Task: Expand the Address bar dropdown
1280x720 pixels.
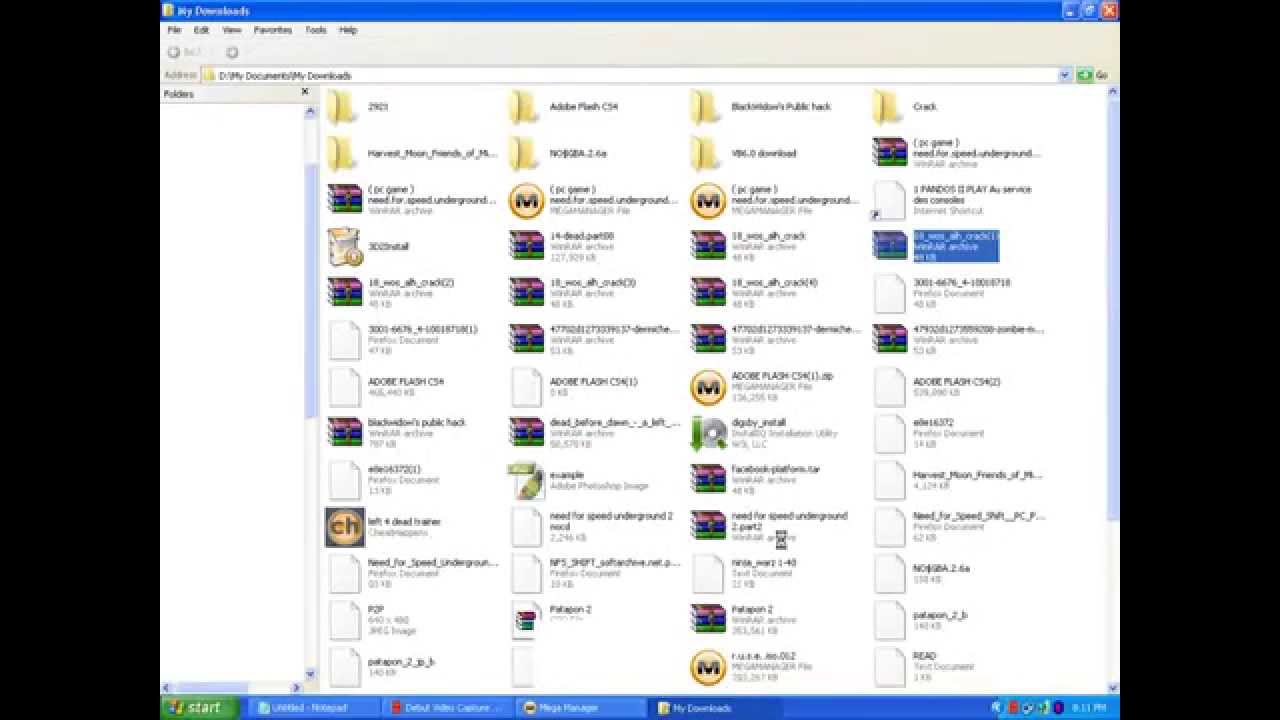Action: coord(1065,75)
